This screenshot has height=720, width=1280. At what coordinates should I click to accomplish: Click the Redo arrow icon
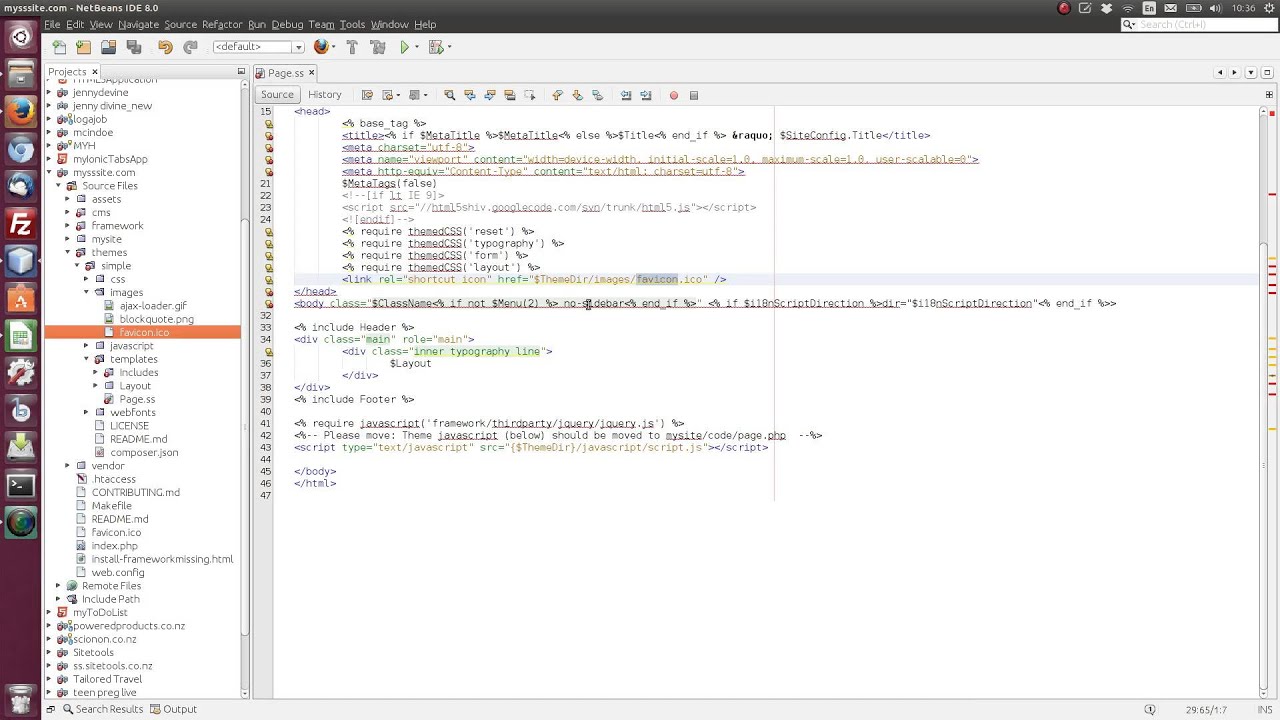coord(190,47)
